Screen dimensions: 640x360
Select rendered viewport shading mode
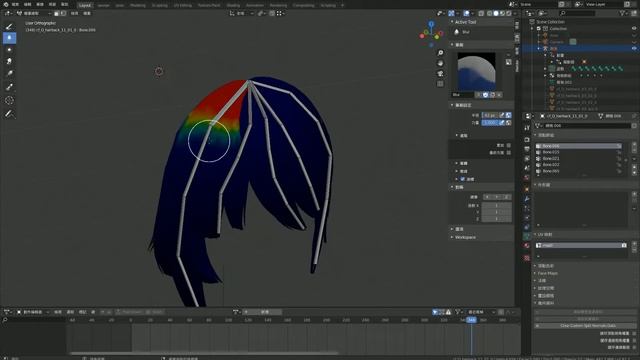[x=509, y=13]
